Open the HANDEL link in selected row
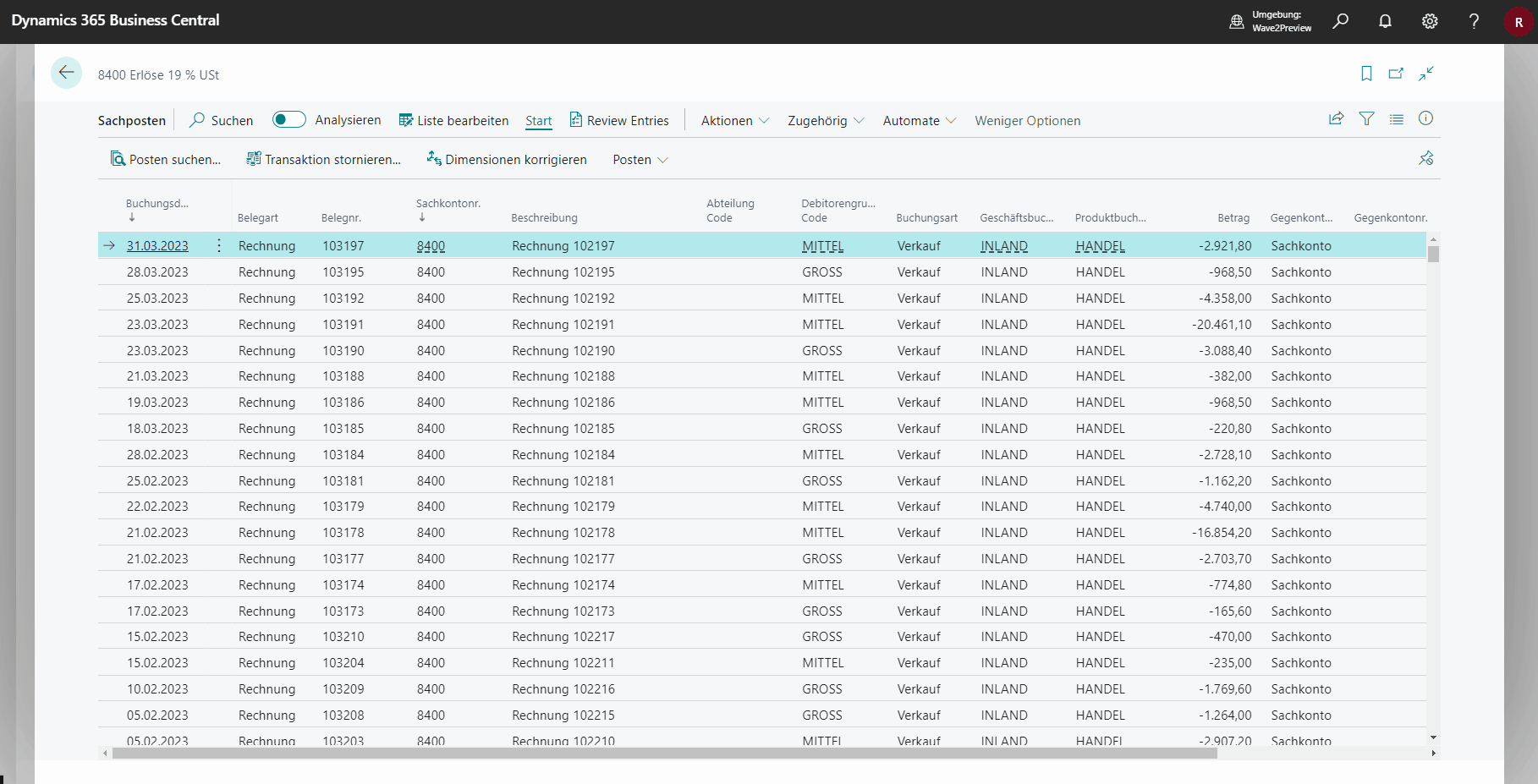1538x784 pixels. point(1100,245)
